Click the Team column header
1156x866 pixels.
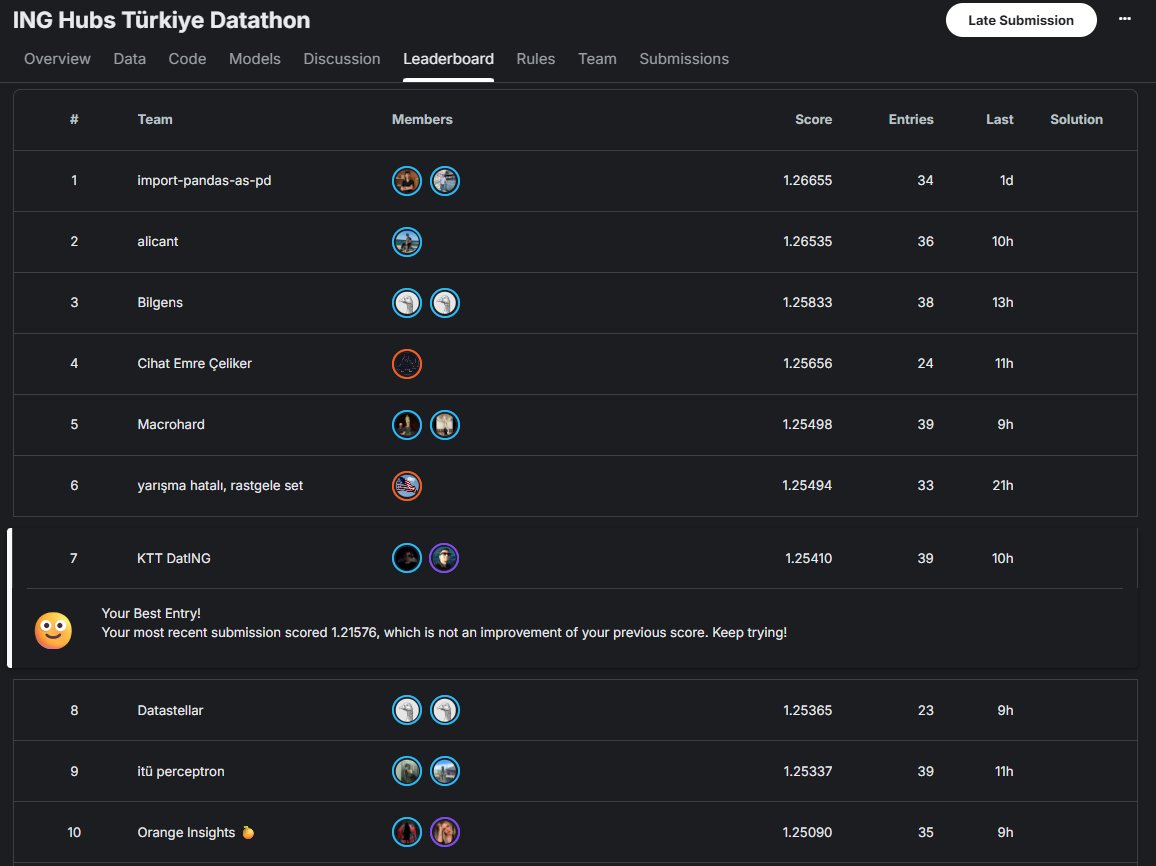155,119
